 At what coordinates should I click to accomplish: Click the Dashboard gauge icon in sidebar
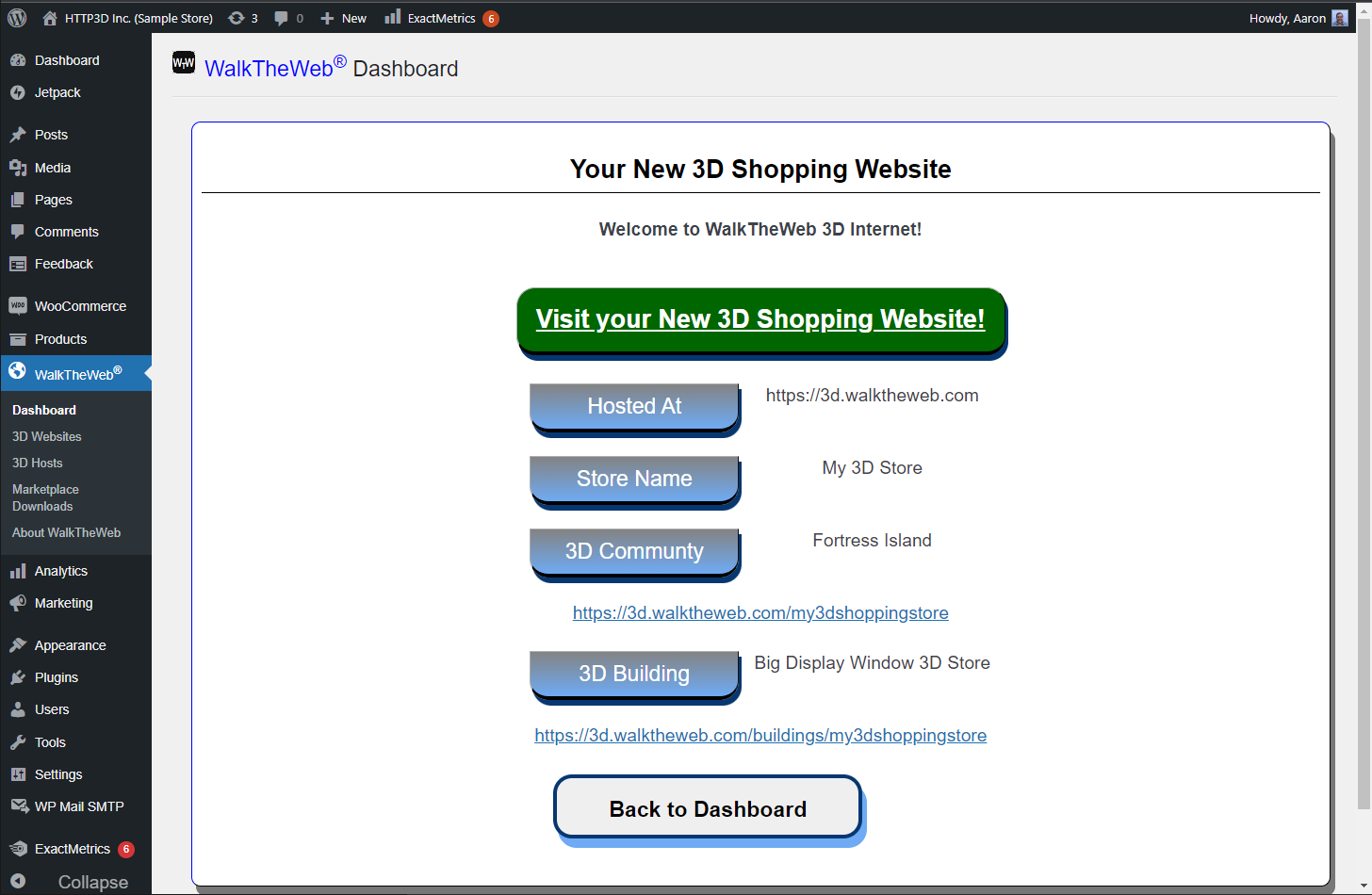pyautogui.click(x=18, y=60)
